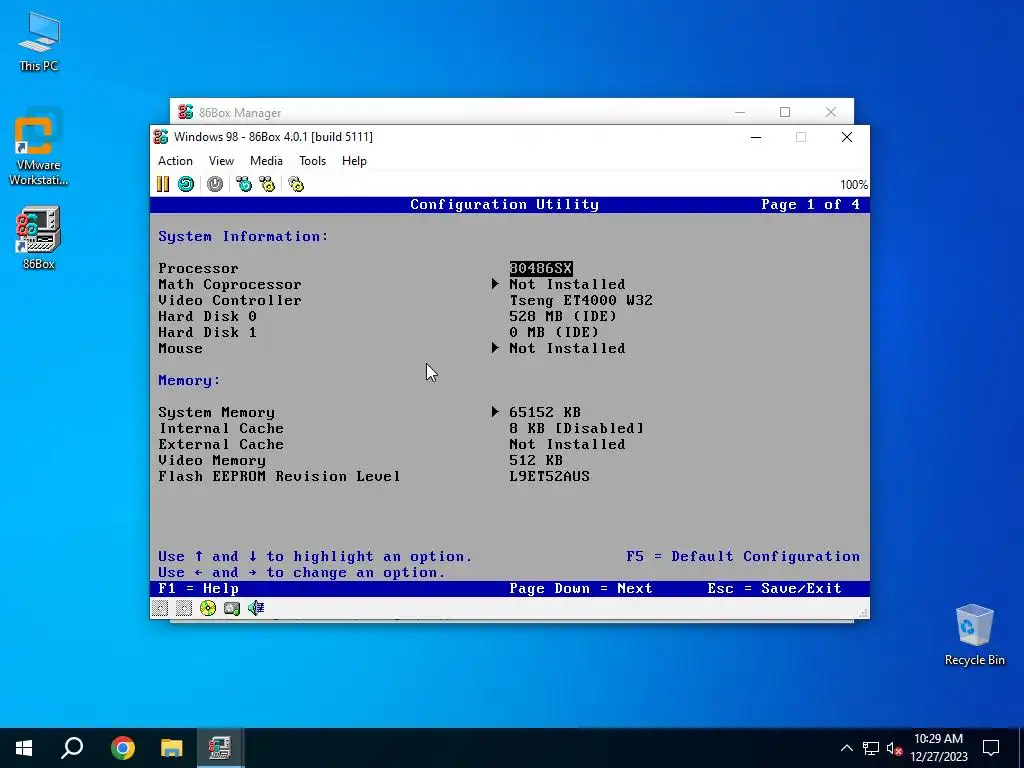Open the notification center icon

(991, 748)
